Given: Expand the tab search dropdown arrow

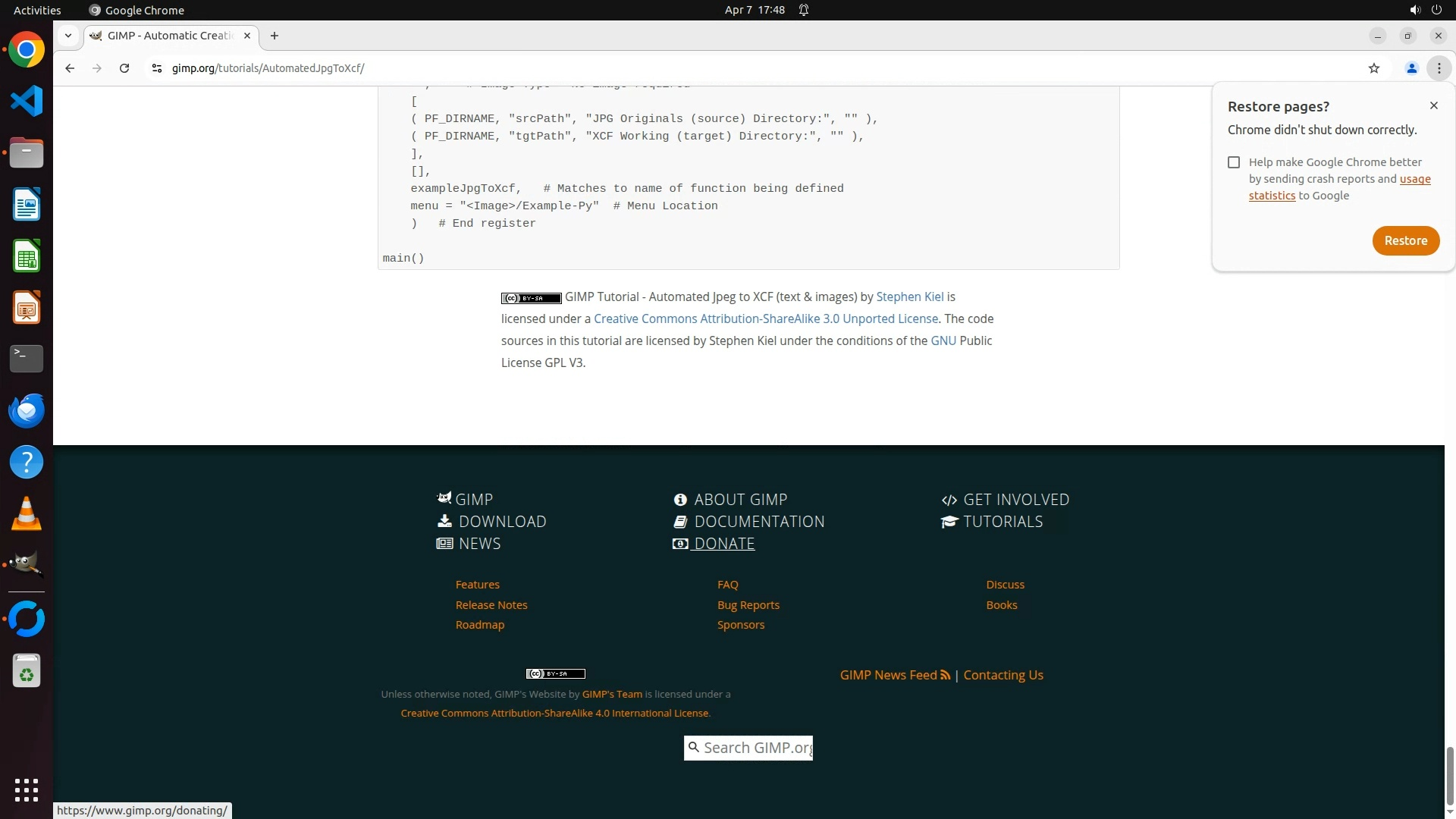Looking at the screenshot, I should (x=68, y=36).
